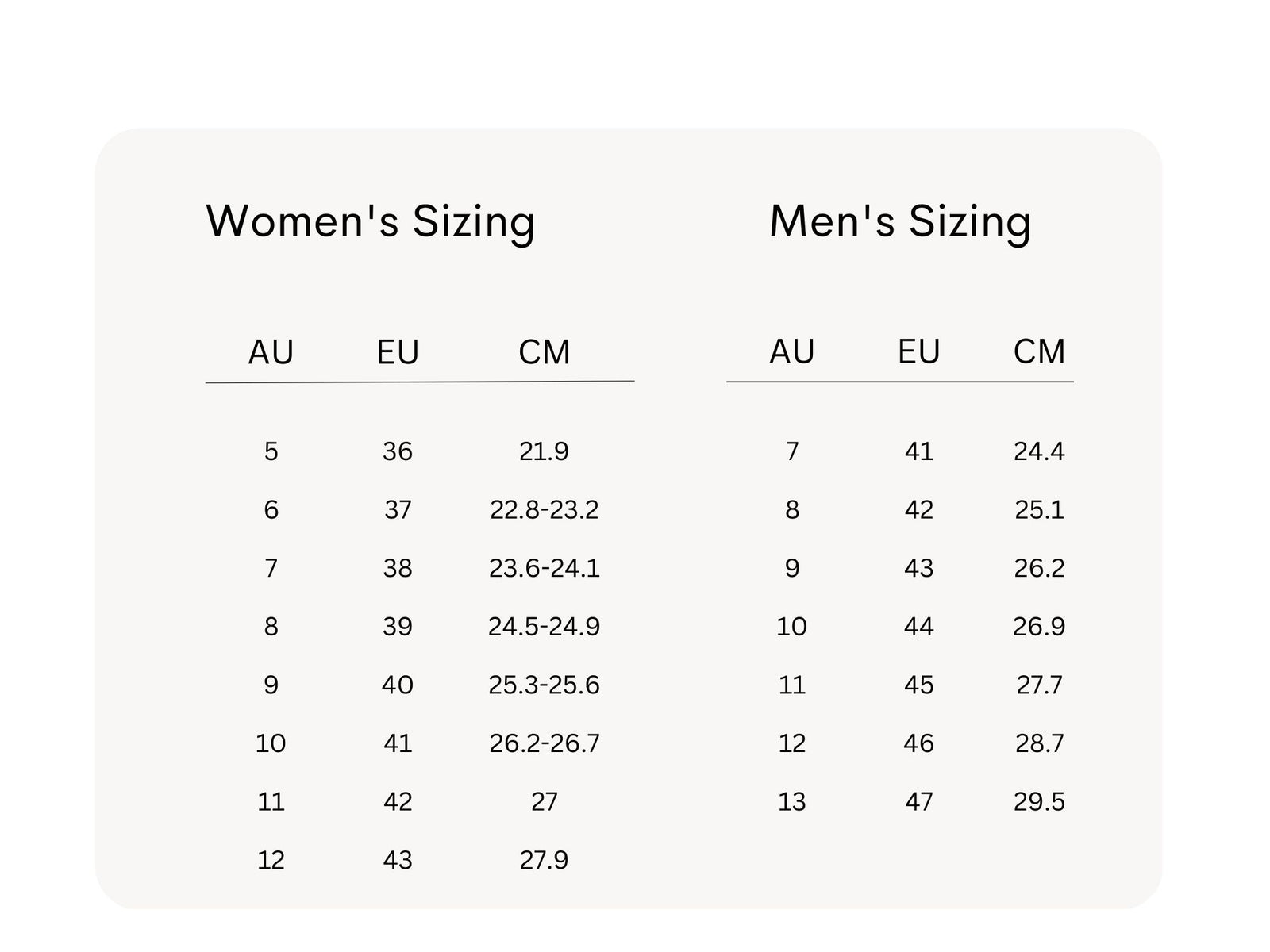Image resolution: width=1270 pixels, height=952 pixels.
Task: Select the CM column header under Men's Sizing
Action: (x=1039, y=351)
